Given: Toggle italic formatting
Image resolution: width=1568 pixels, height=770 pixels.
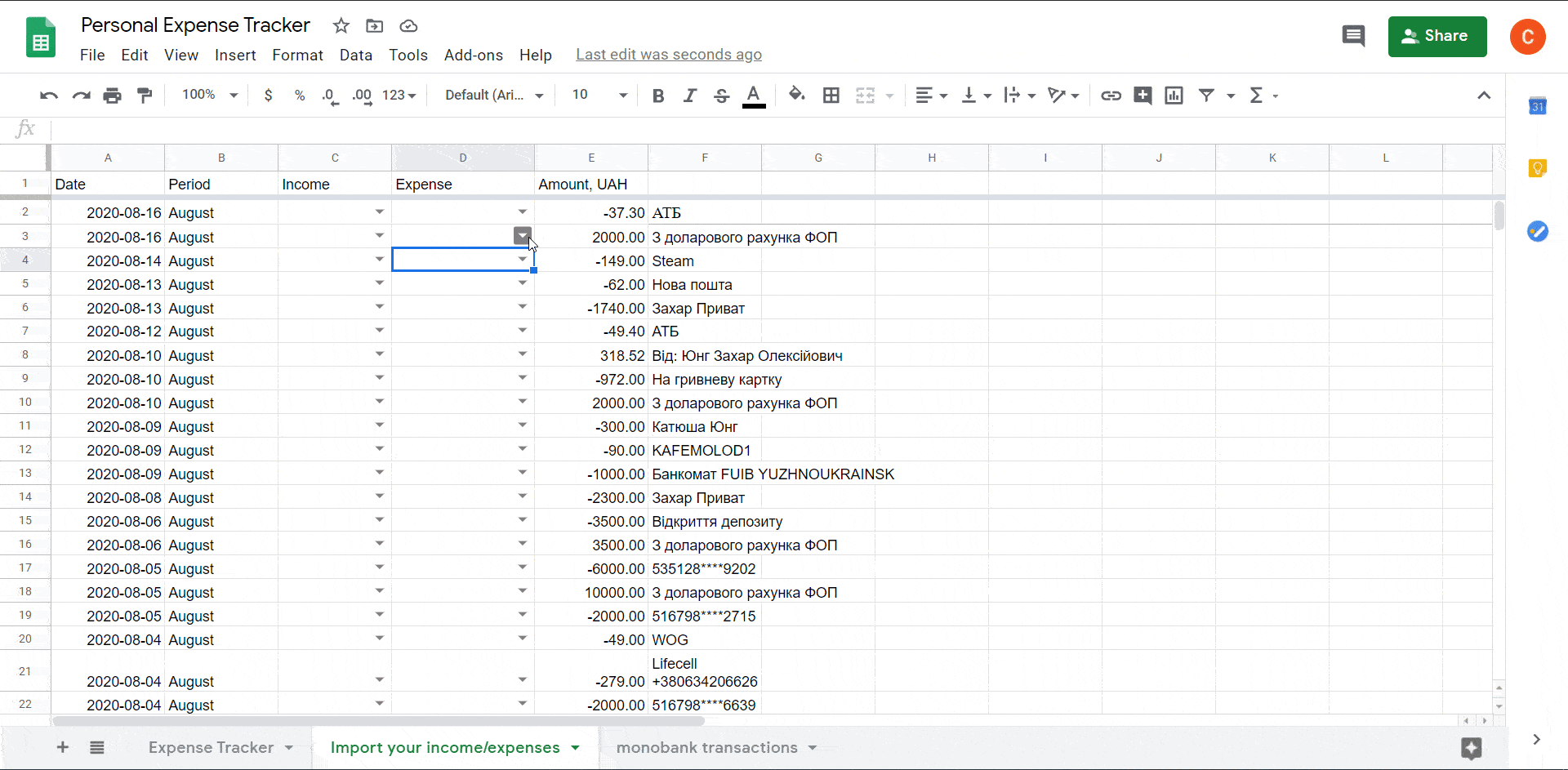Looking at the screenshot, I should [689, 95].
